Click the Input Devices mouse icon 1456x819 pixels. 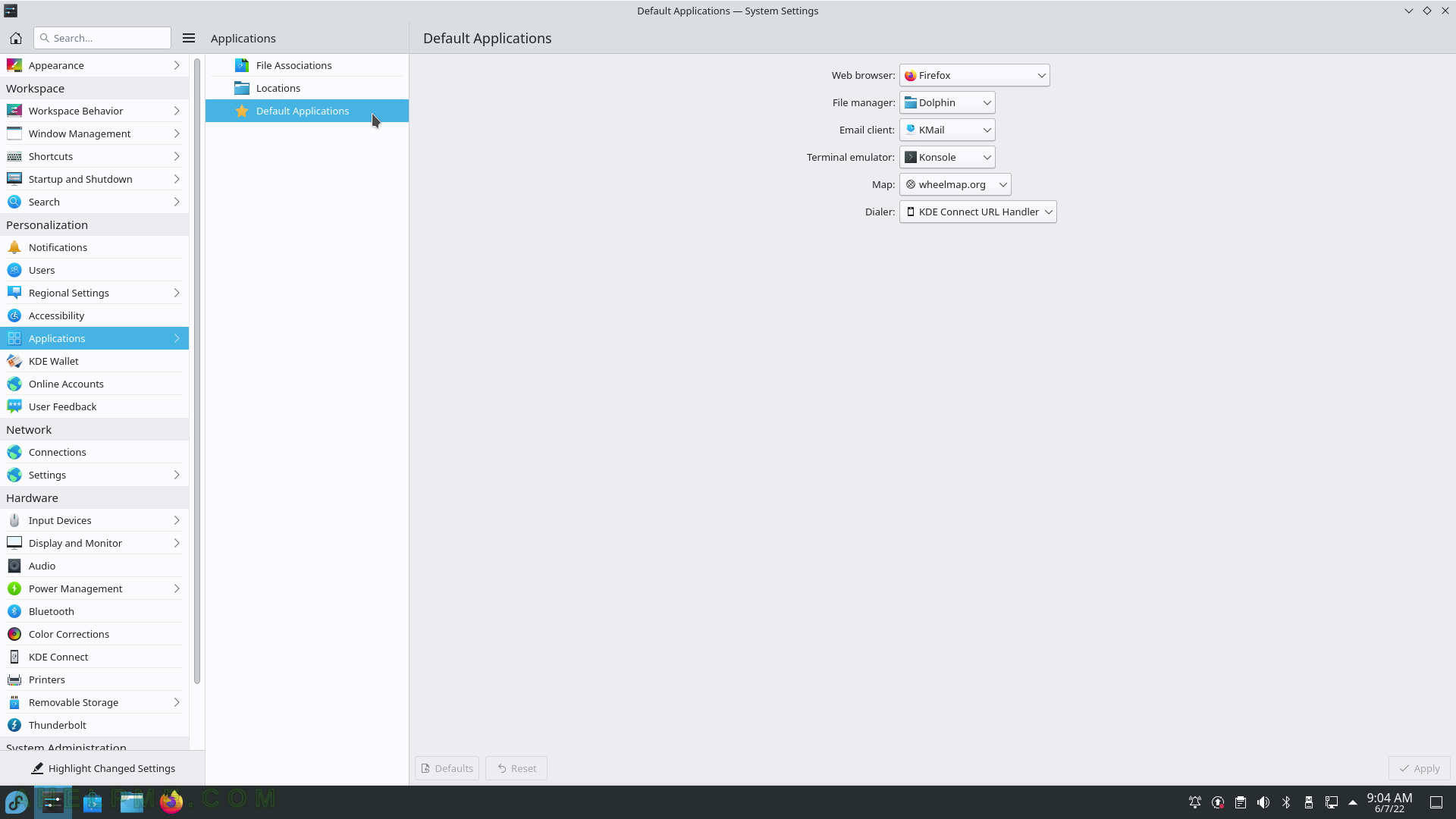(14, 520)
